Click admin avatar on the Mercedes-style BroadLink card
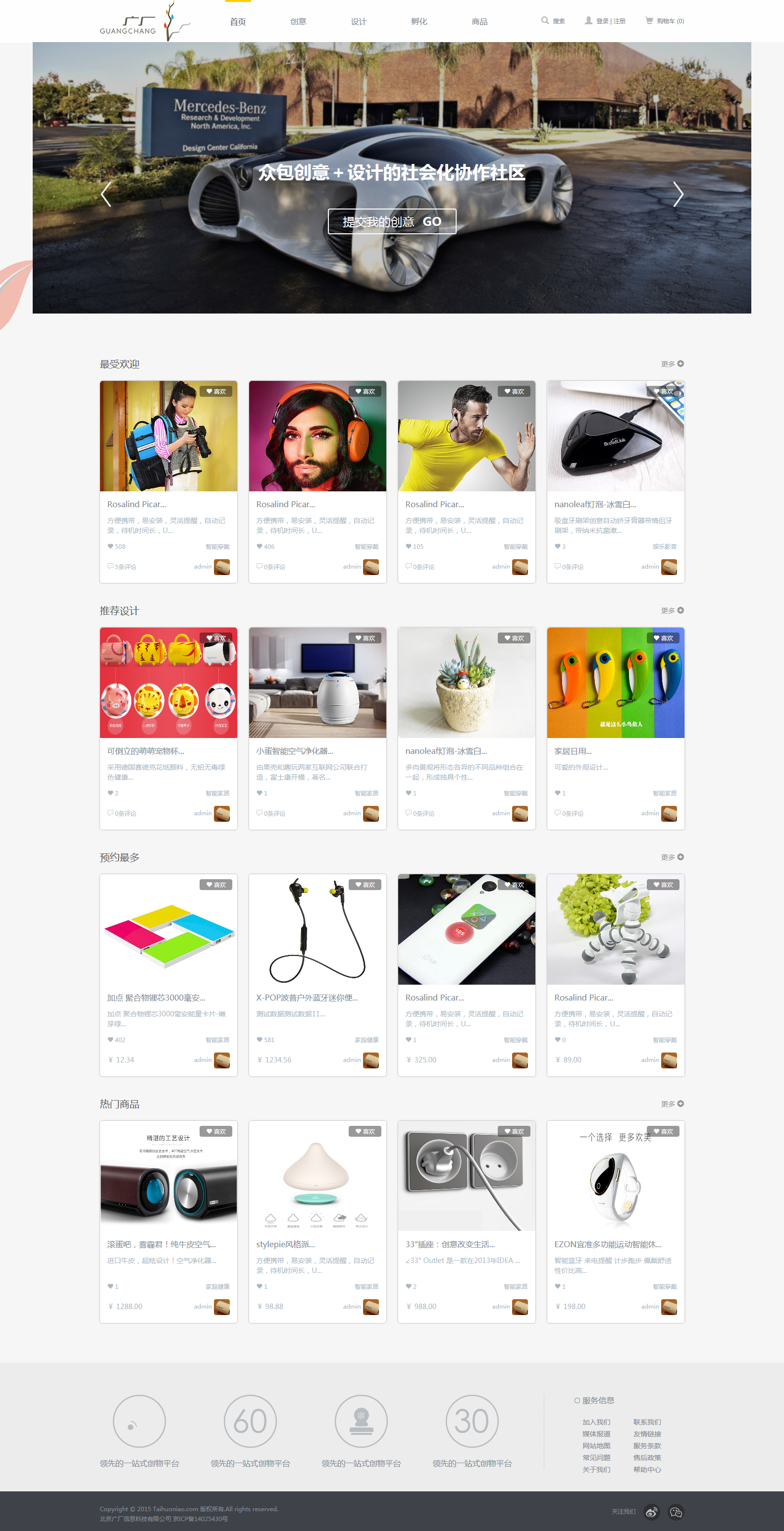 pos(669,567)
